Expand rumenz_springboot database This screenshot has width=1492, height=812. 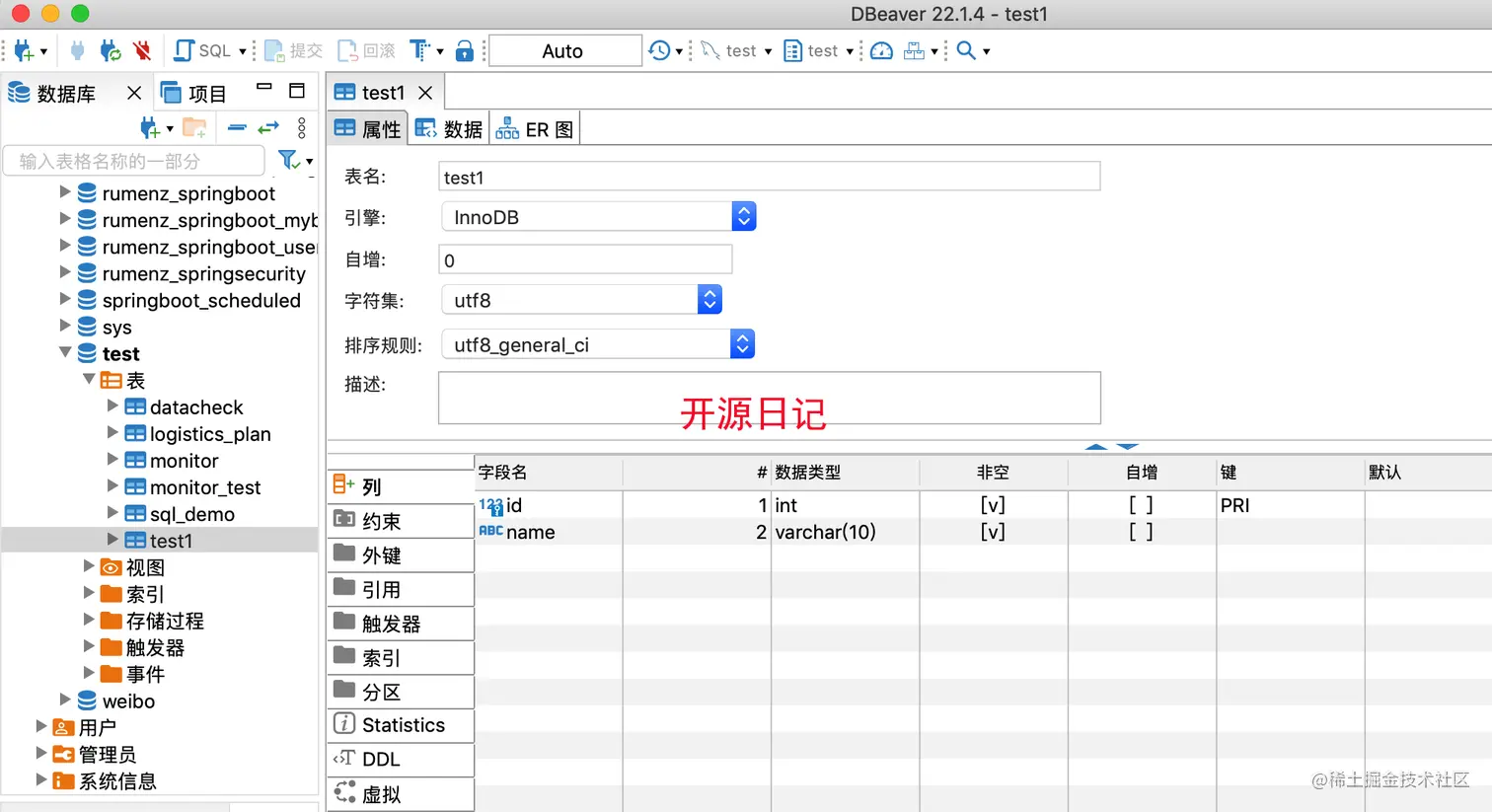65,191
